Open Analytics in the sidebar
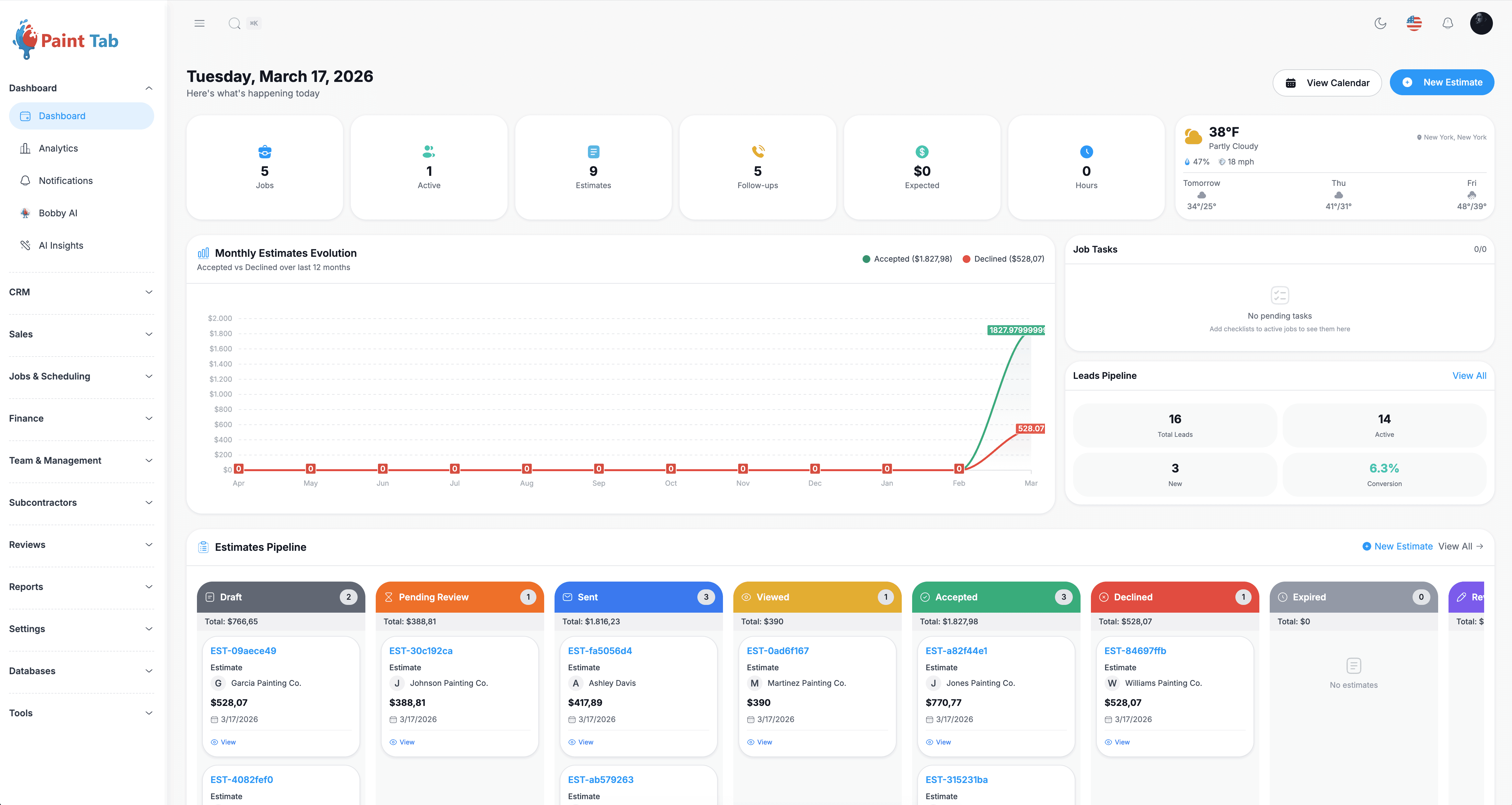This screenshot has width=1512, height=805. tap(58, 148)
